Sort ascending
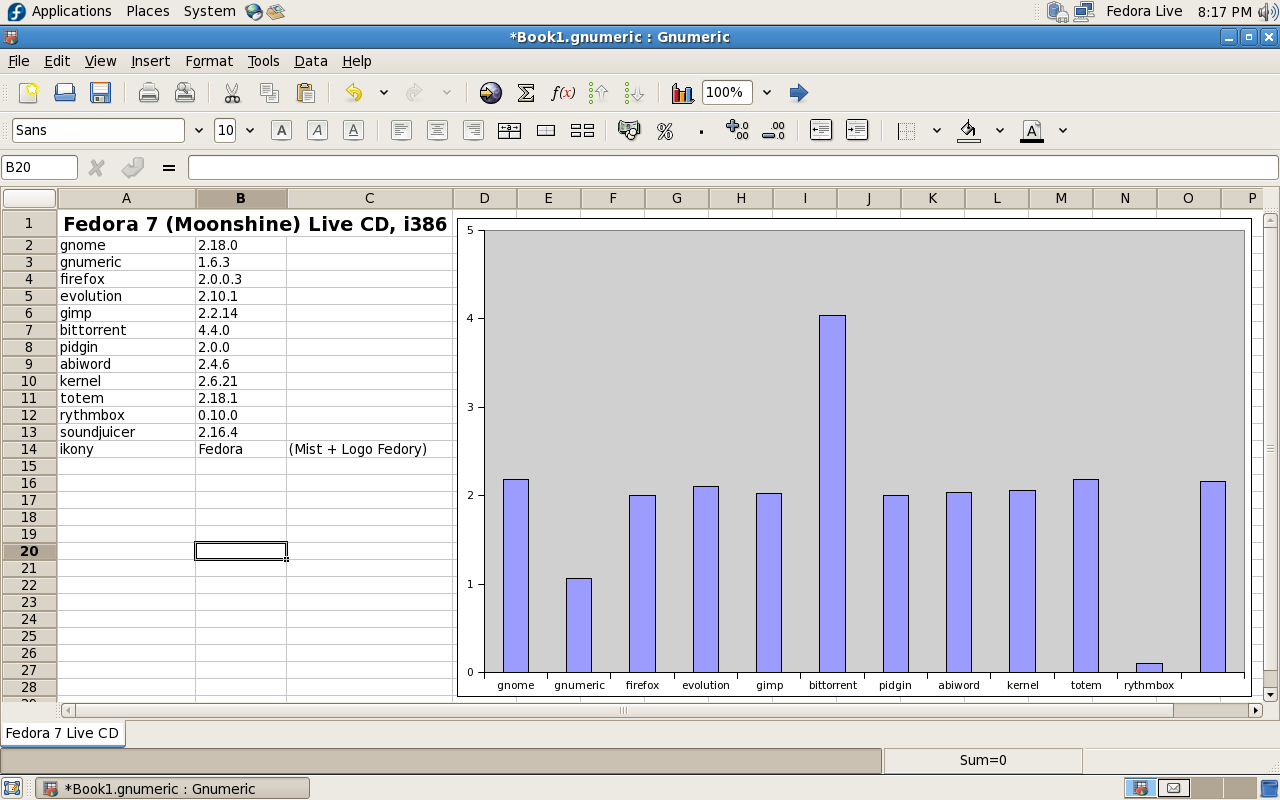 tap(599, 93)
